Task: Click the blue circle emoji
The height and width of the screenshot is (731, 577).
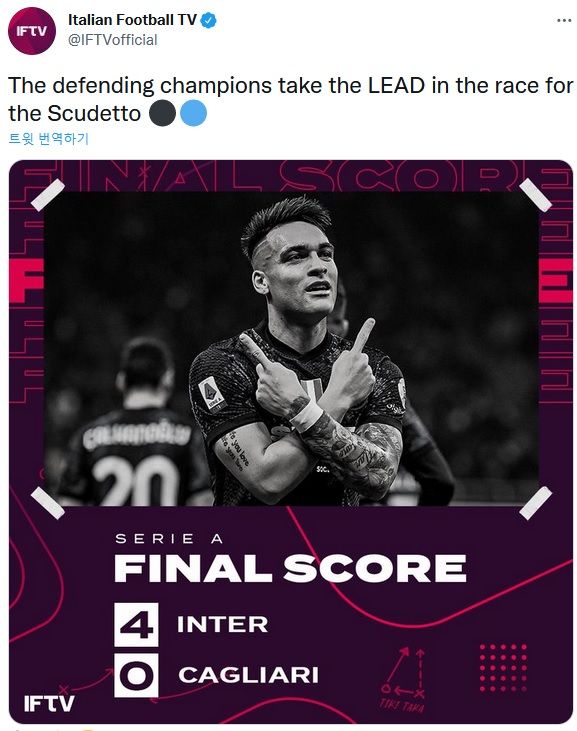Action: (193, 113)
